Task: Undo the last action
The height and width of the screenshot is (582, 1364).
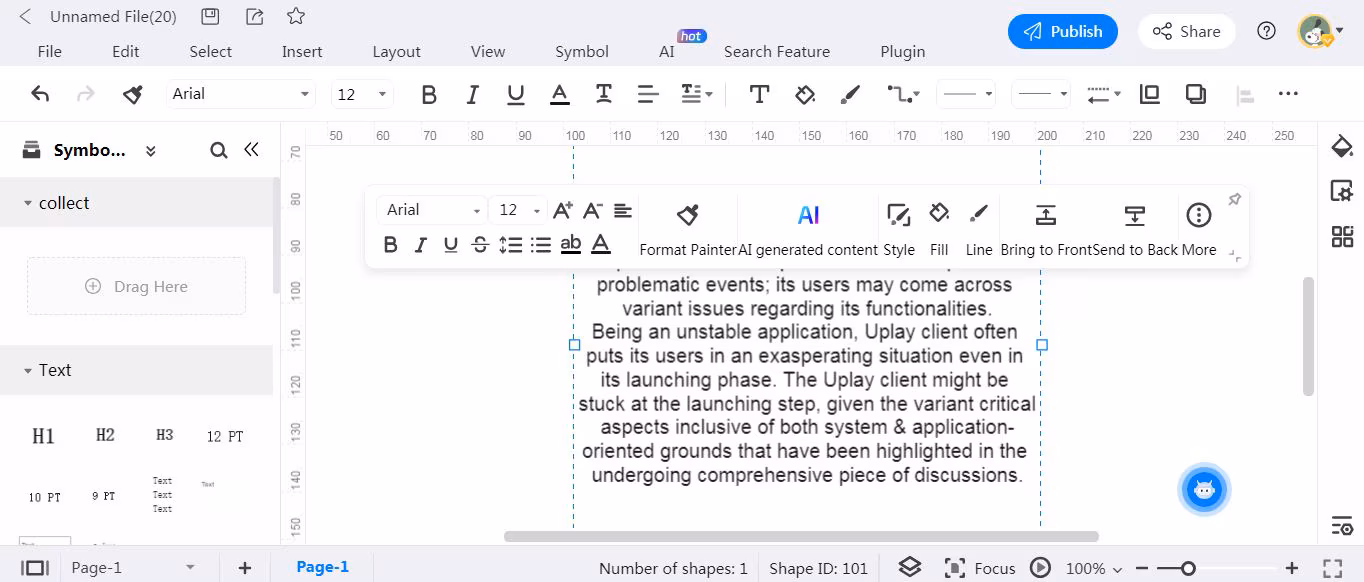Action: point(40,94)
